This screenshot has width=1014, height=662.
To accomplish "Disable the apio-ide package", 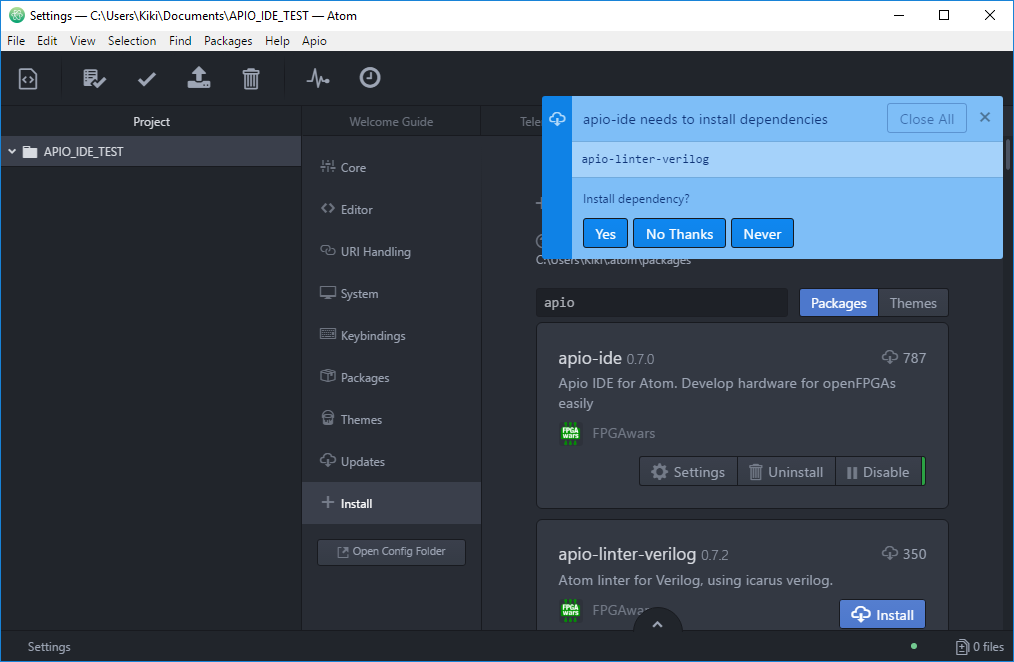I will (x=878, y=472).
